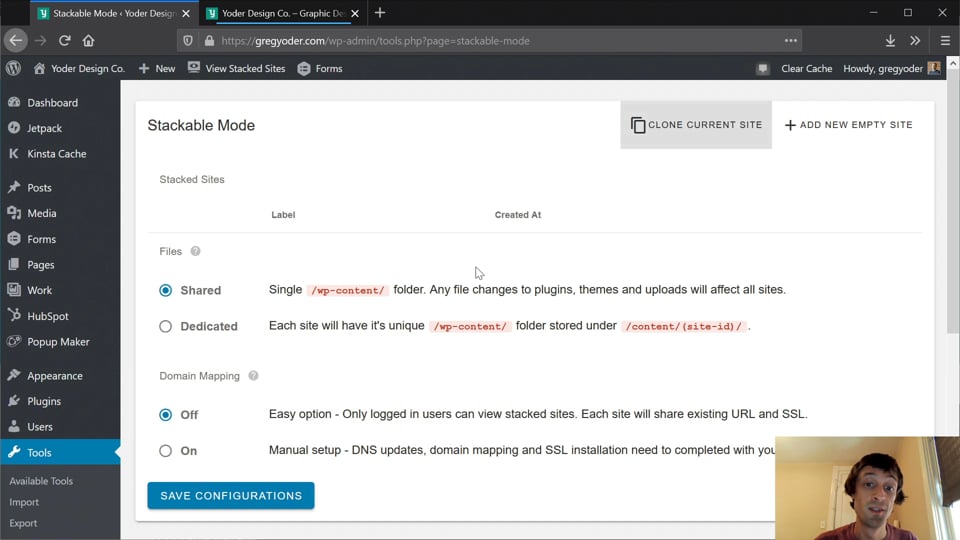Viewport: 960px width, 540px height.
Task: Open Available Tools submenu link
Action: pos(41,481)
